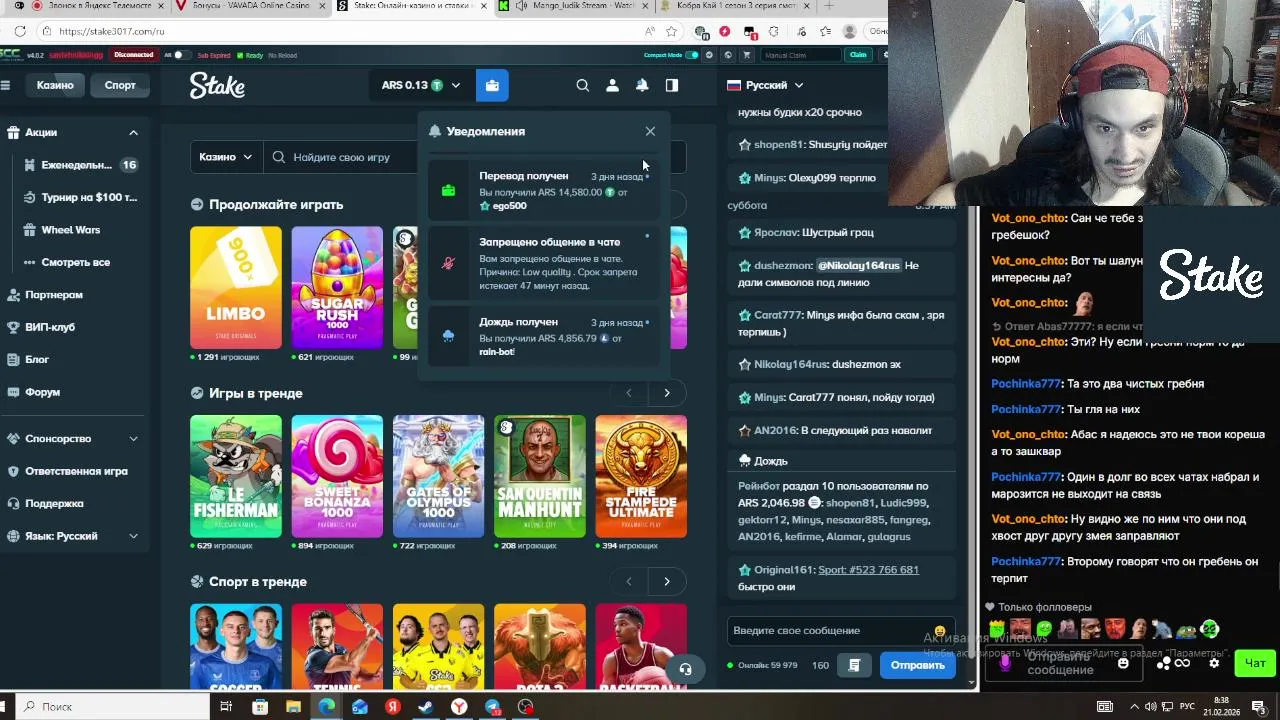This screenshot has width=1280, height=720.
Task: Open the Limbo game thumbnail
Action: [236, 288]
